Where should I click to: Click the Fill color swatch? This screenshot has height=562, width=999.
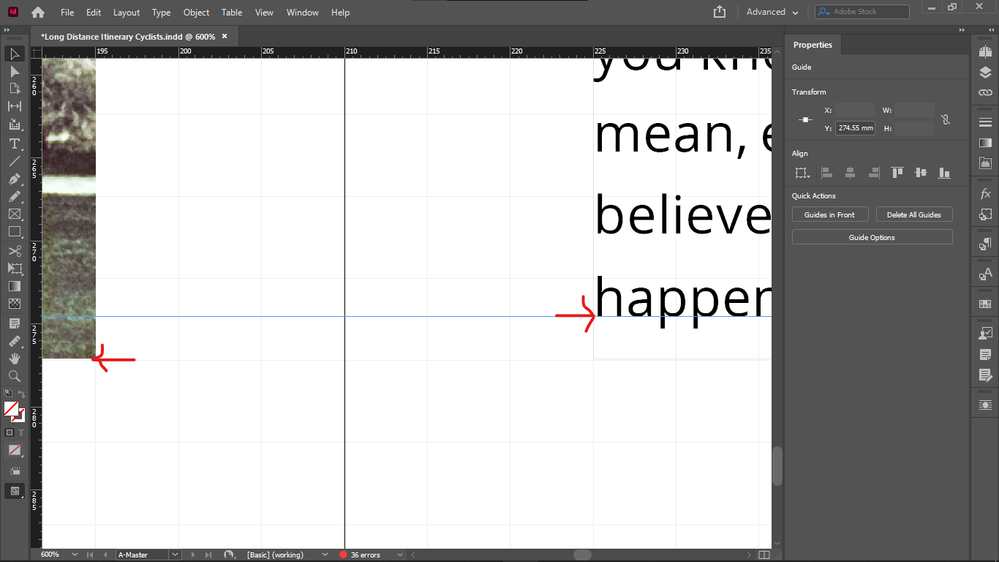click(x=11, y=408)
